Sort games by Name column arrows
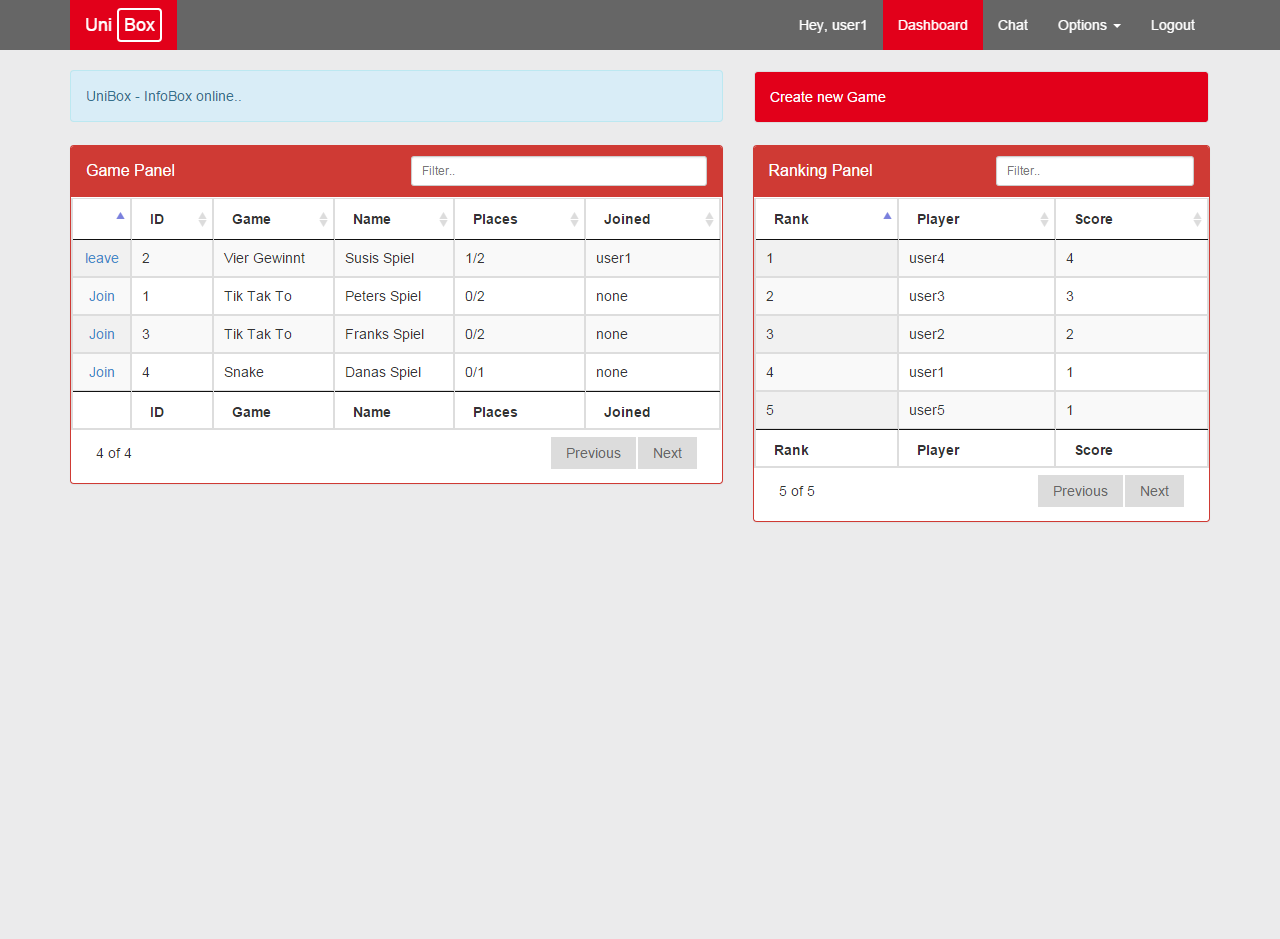The image size is (1280, 939). (x=443, y=219)
